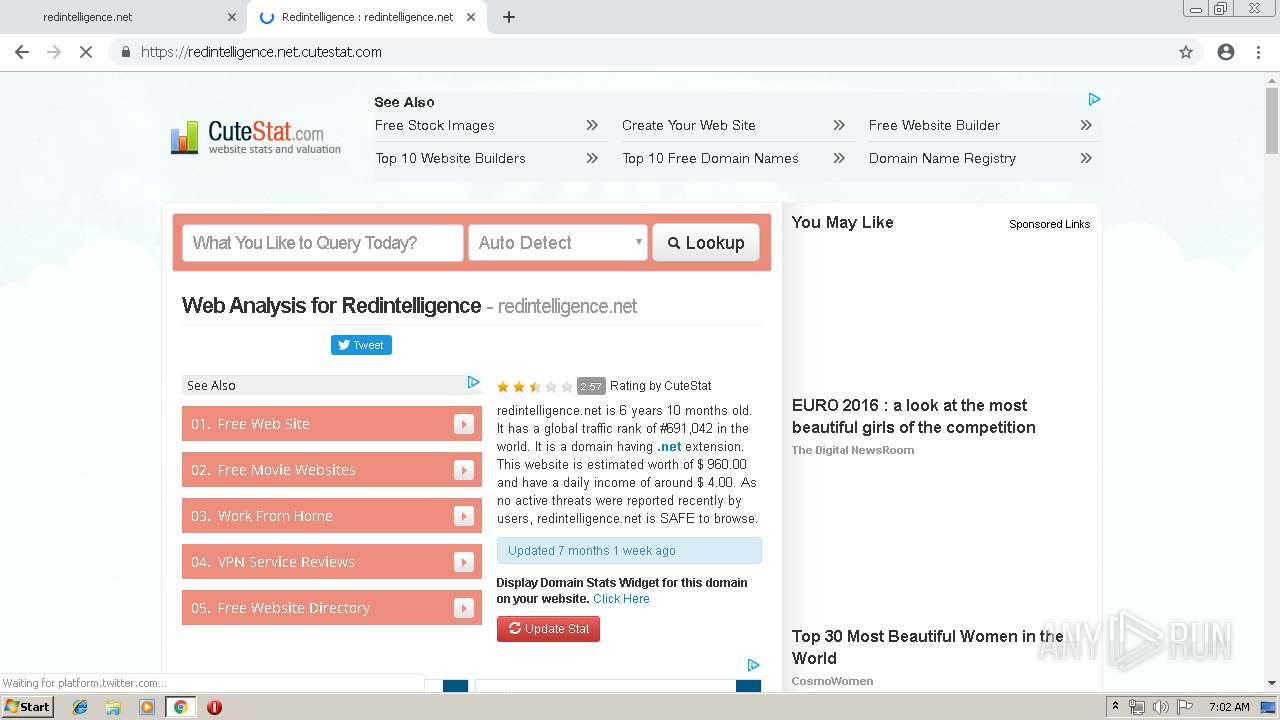Click the red Update Stat button
Image resolution: width=1280 pixels, height=720 pixels.
coord(548,629)
